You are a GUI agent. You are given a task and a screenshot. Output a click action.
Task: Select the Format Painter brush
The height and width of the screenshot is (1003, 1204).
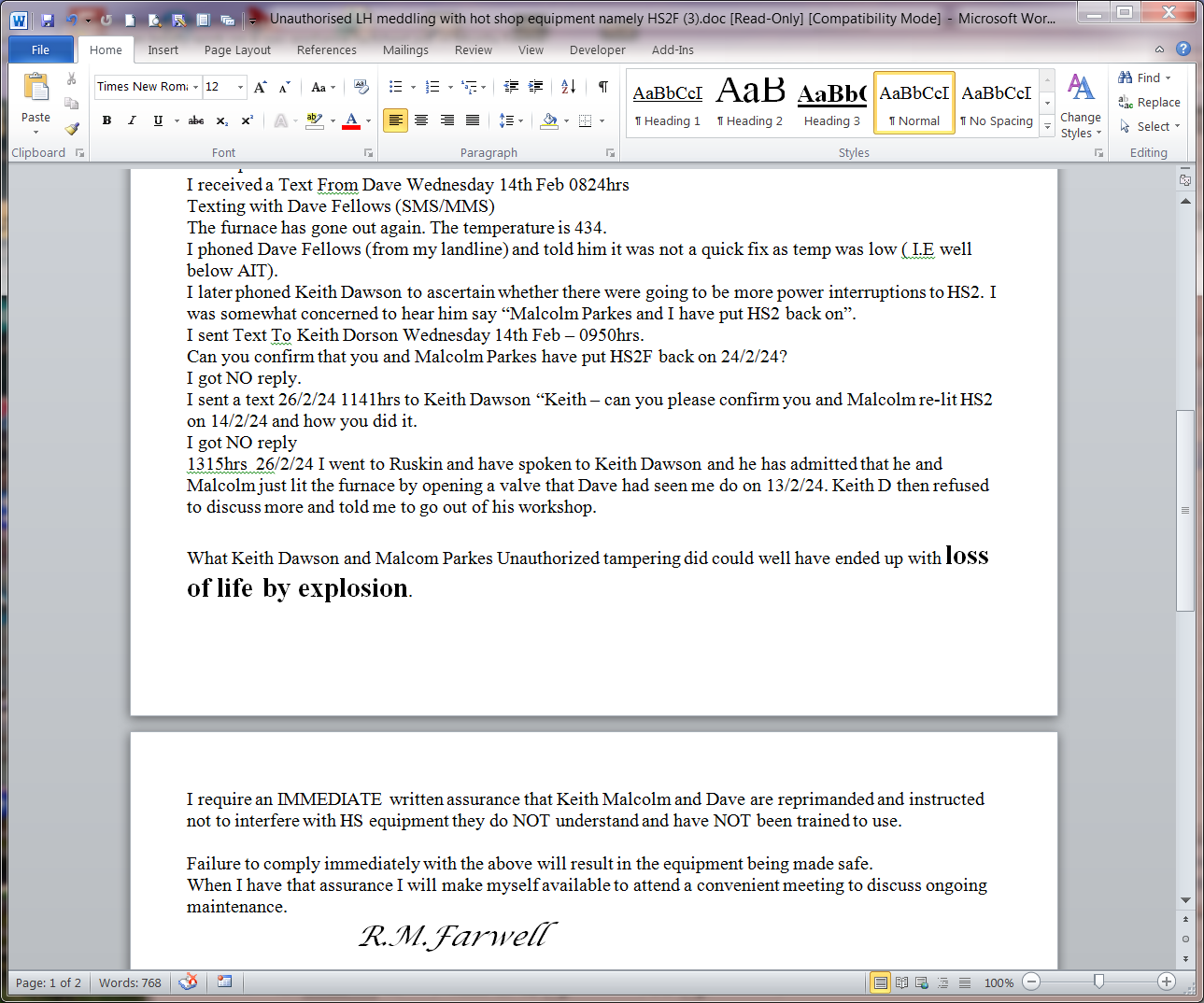[72, 128]
